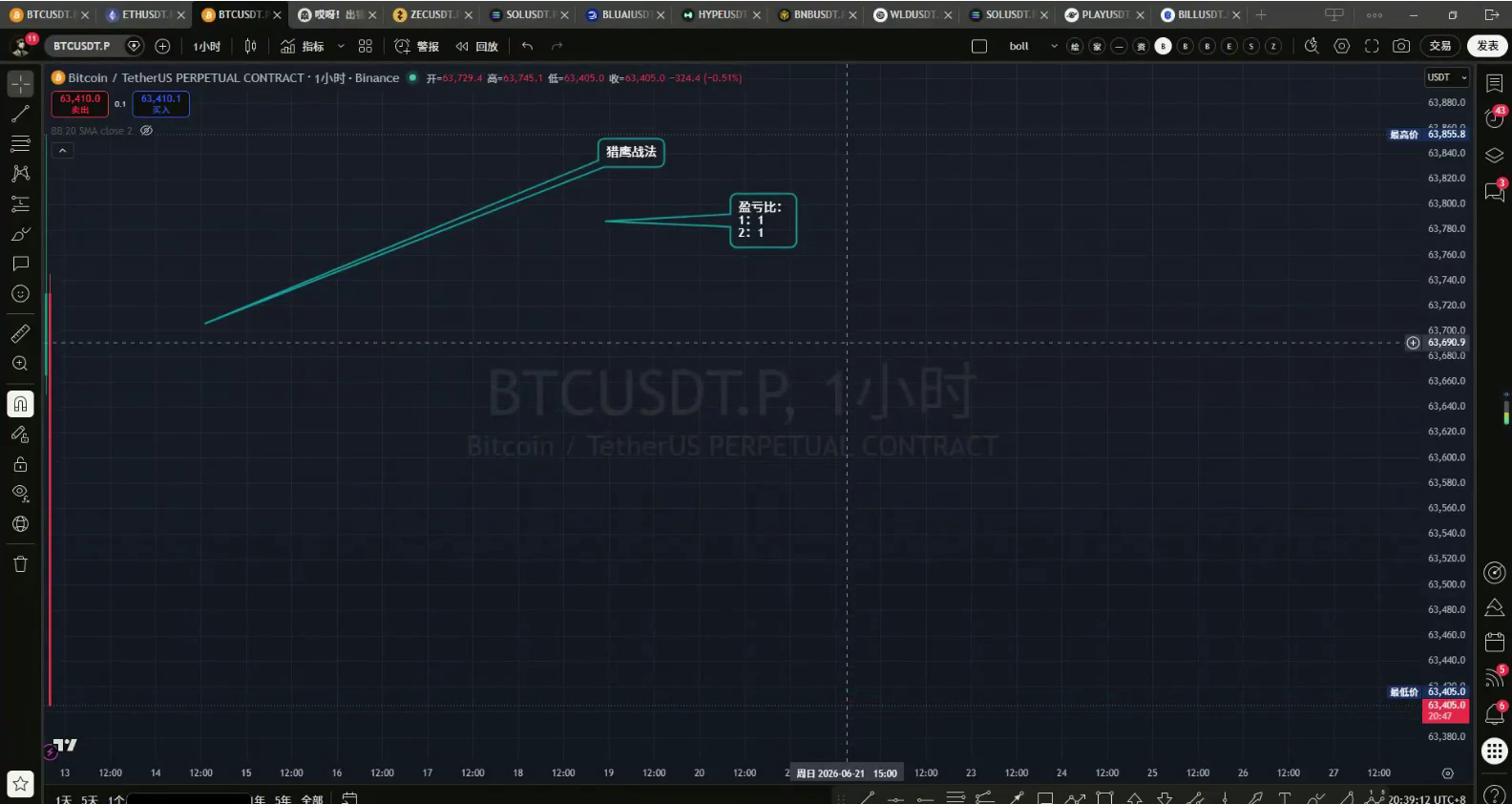Lock all drawing tools

(20, 464)
